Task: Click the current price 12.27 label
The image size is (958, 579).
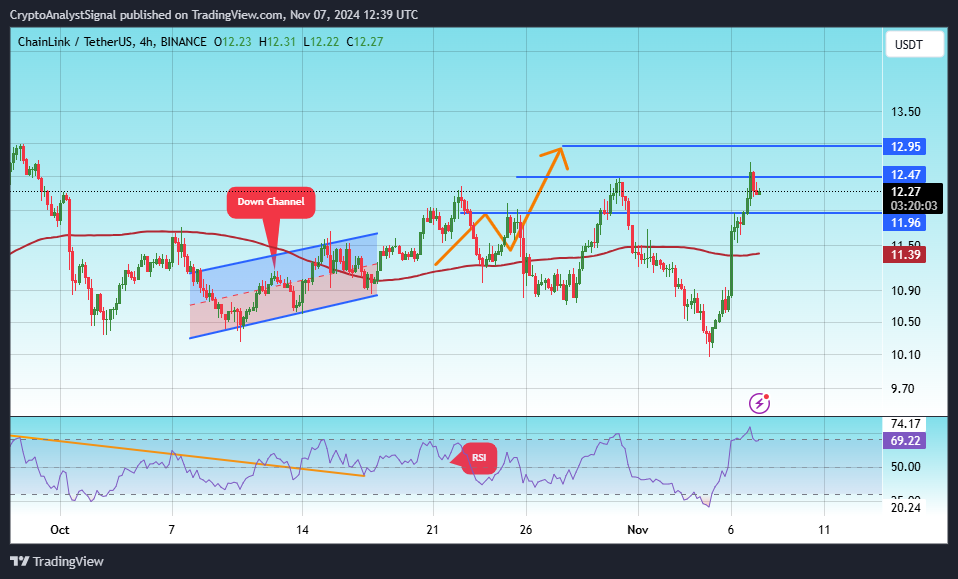Action: point(905,192)
